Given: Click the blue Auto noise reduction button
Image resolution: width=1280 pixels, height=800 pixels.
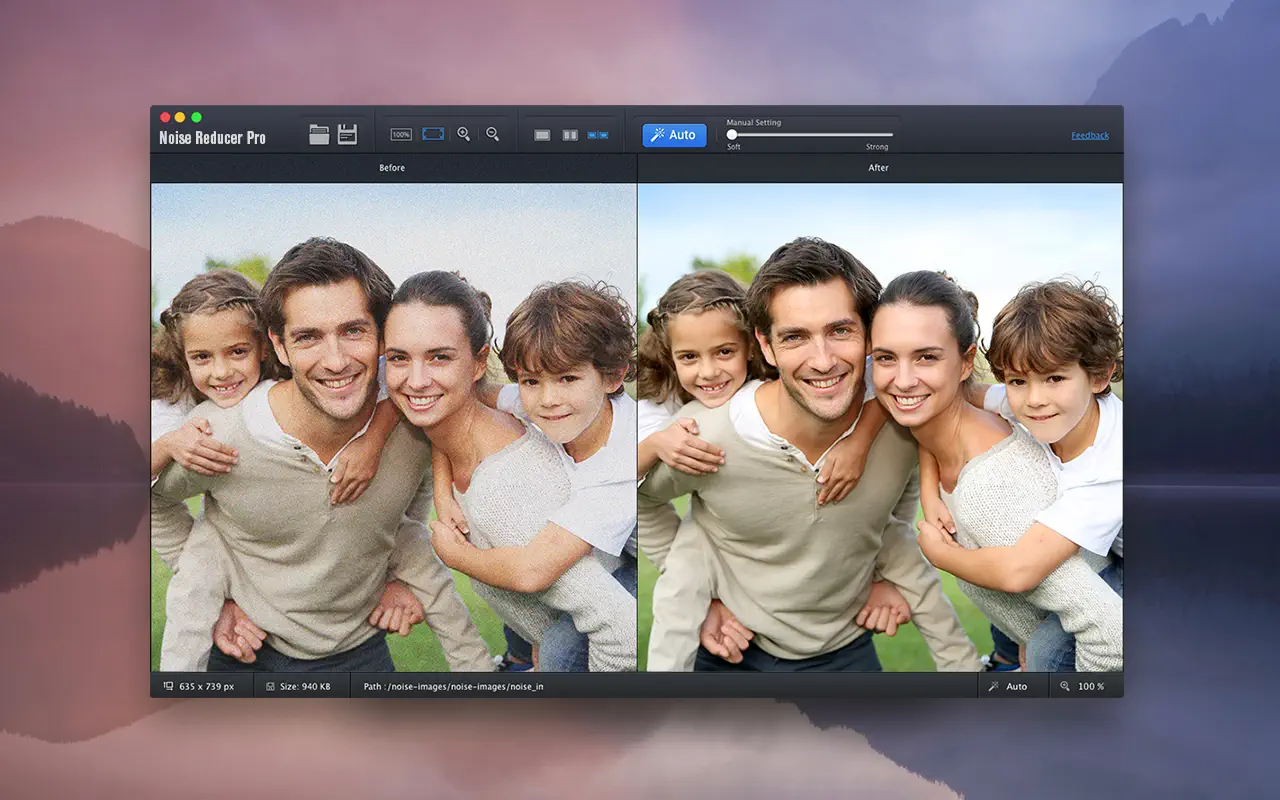Looking at the screenshot, I should click(674, 135).
